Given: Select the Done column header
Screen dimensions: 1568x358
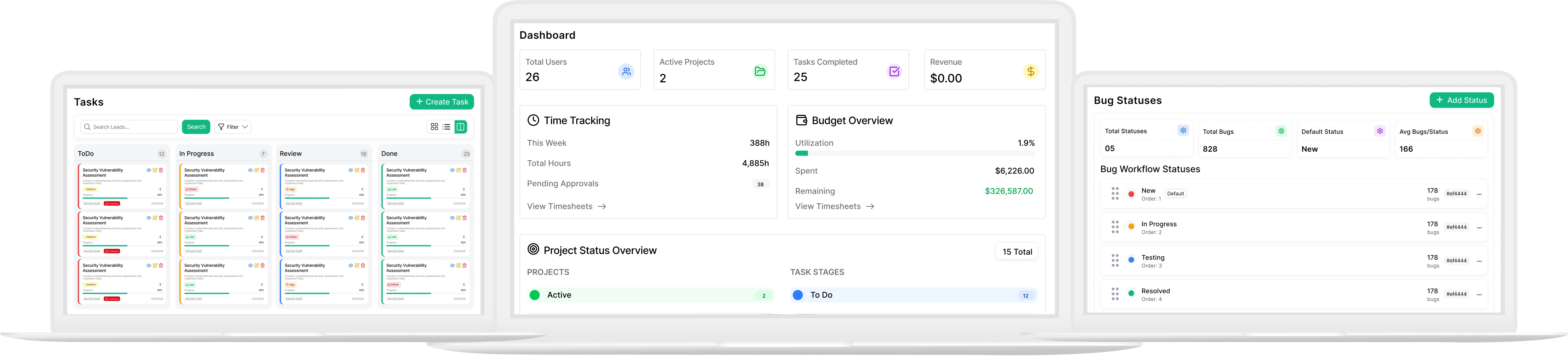Looking at the screenshot, I should pyautogui.click(x=425, y=154).
